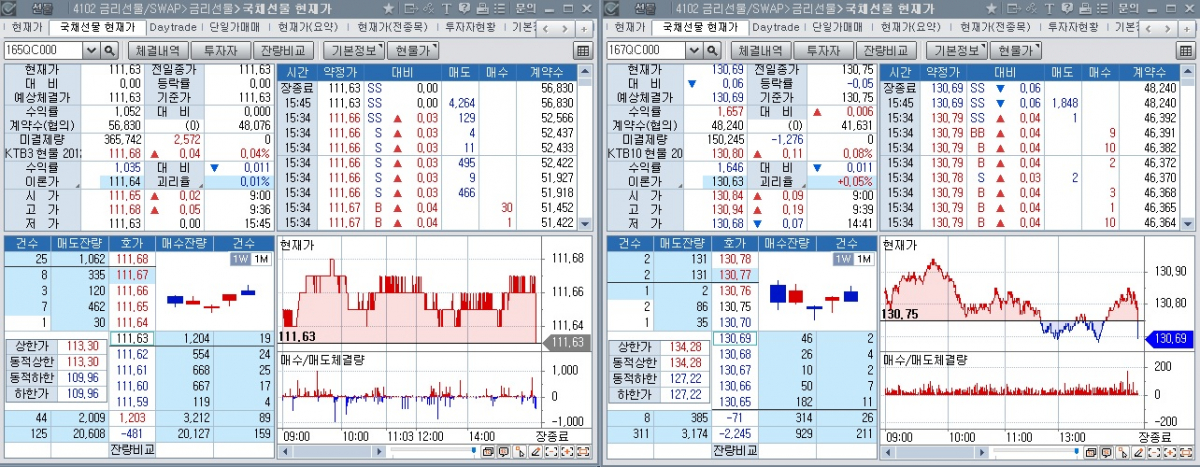Click the favorites star icon in the right window
This screenshot has width=1200, height=467.
click(992, 8)
